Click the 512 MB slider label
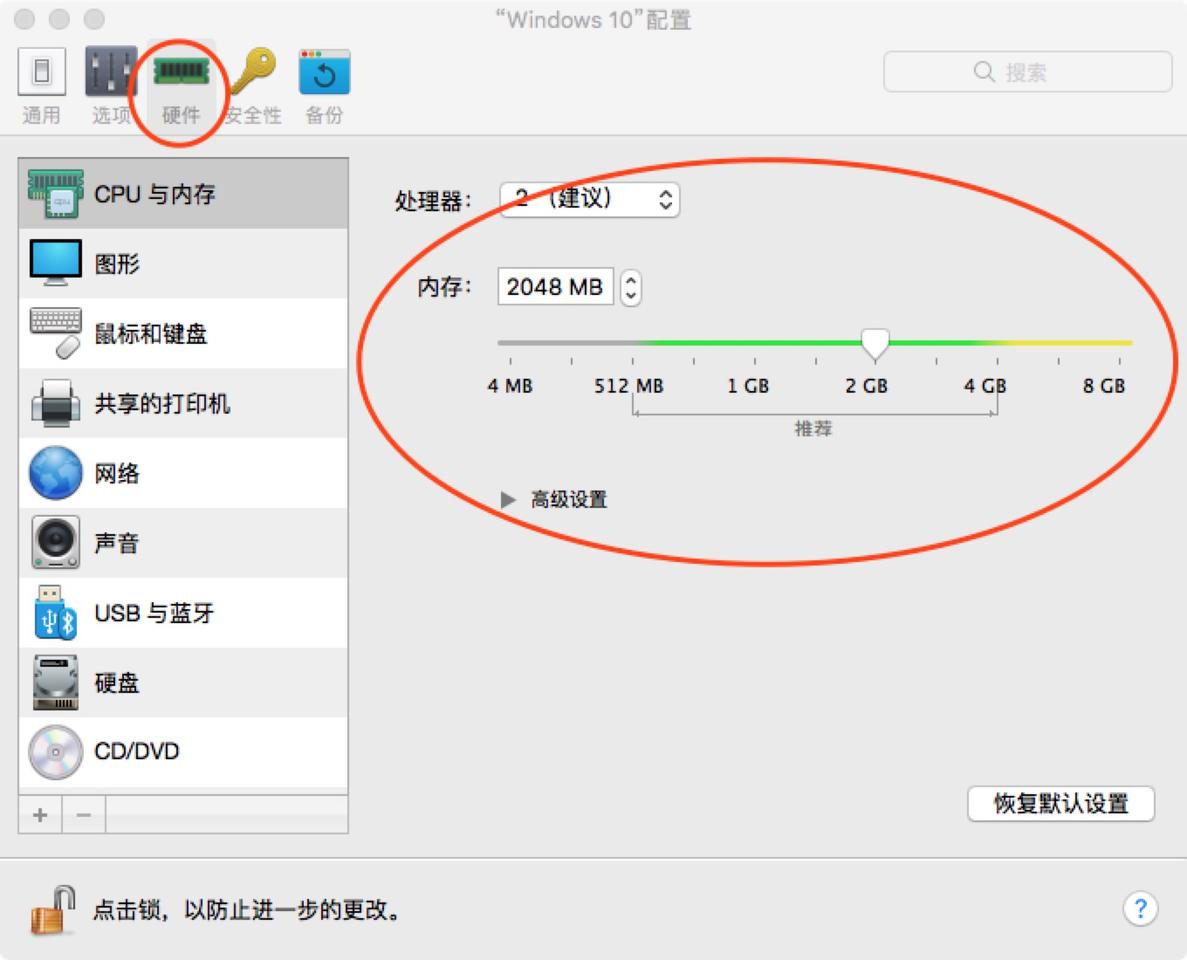This screenshot has height=960, width=1187. pyautogui.click(x=628, y=386)
